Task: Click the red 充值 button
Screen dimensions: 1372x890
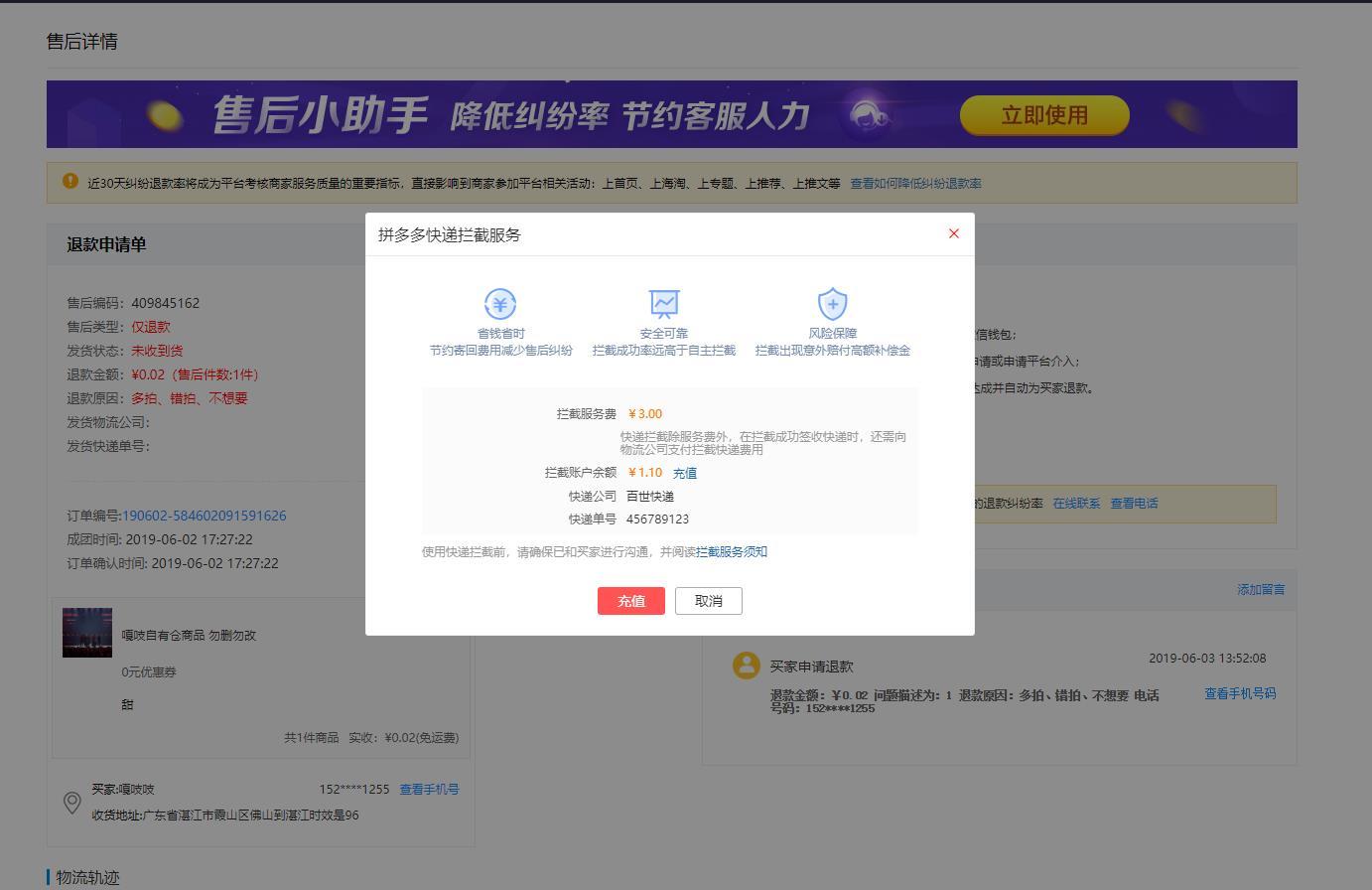Action: (630, 601)
